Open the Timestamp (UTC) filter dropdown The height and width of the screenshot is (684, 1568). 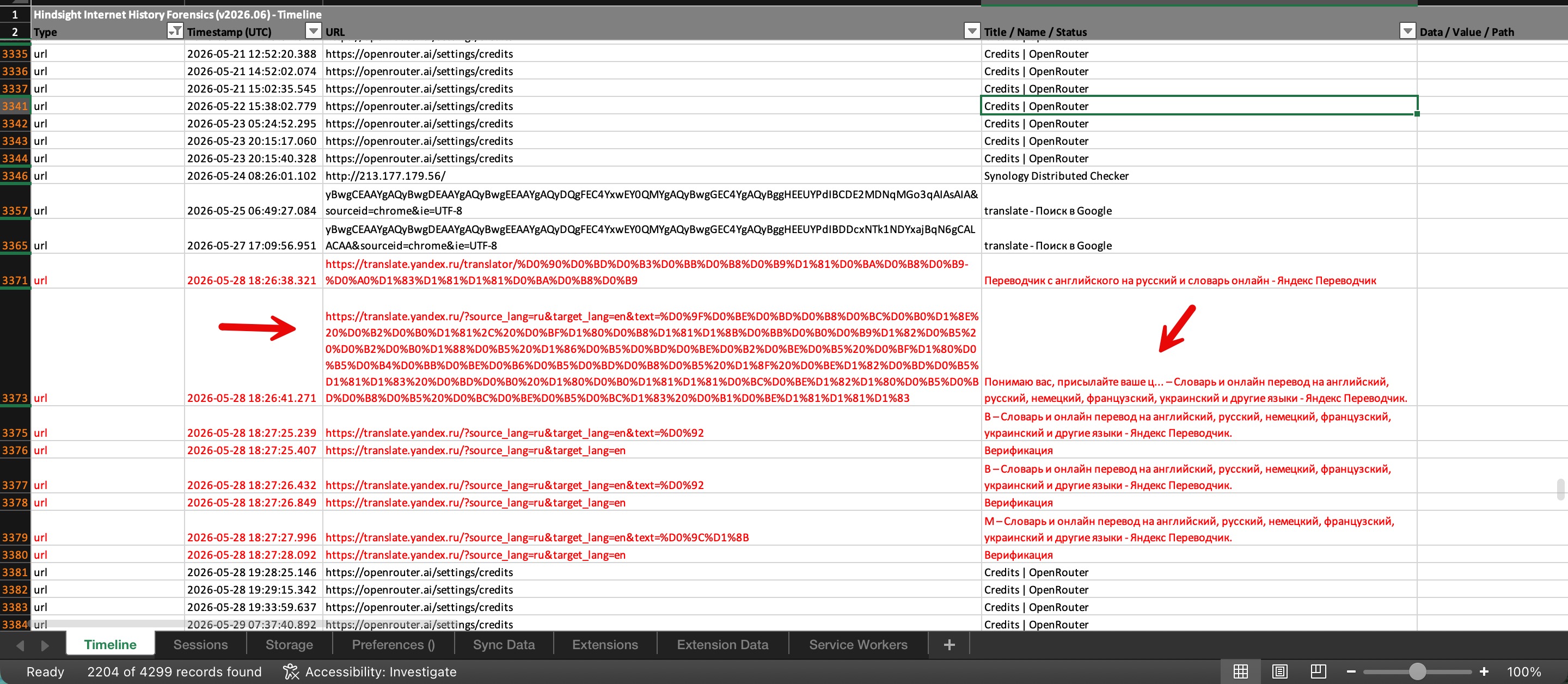click(313, 31)
